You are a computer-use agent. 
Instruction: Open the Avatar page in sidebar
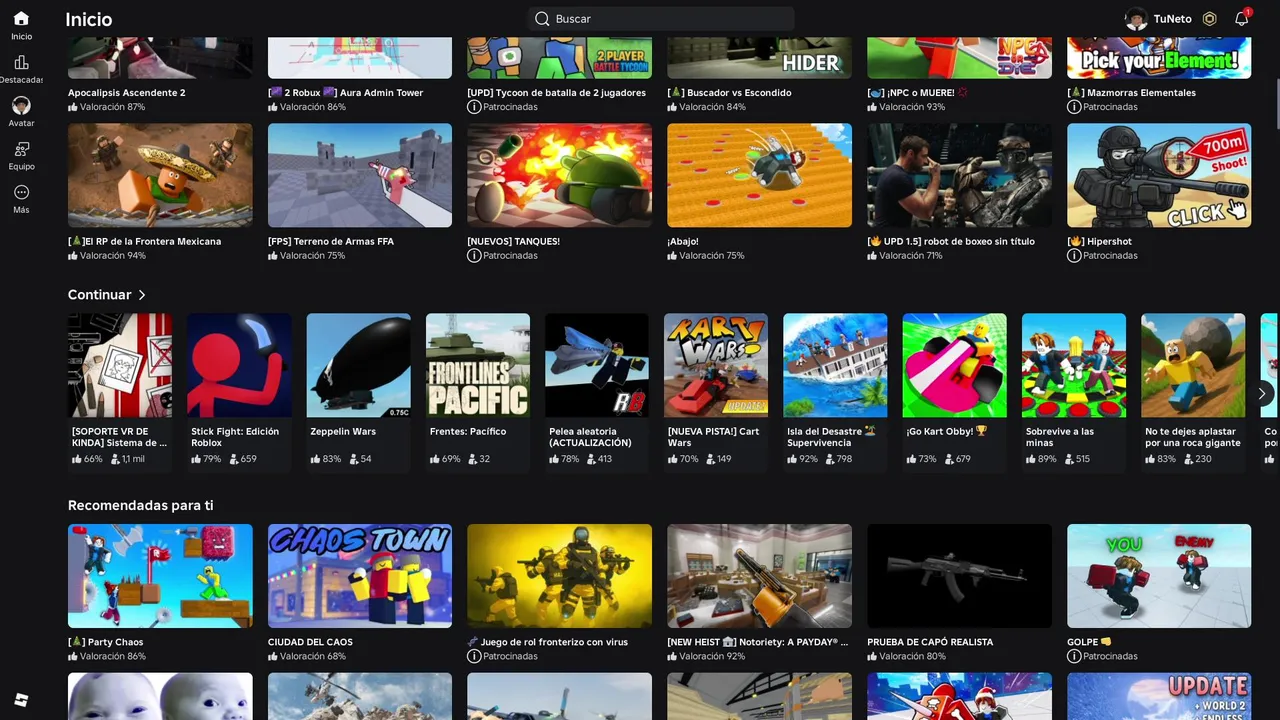coord(21,112)
